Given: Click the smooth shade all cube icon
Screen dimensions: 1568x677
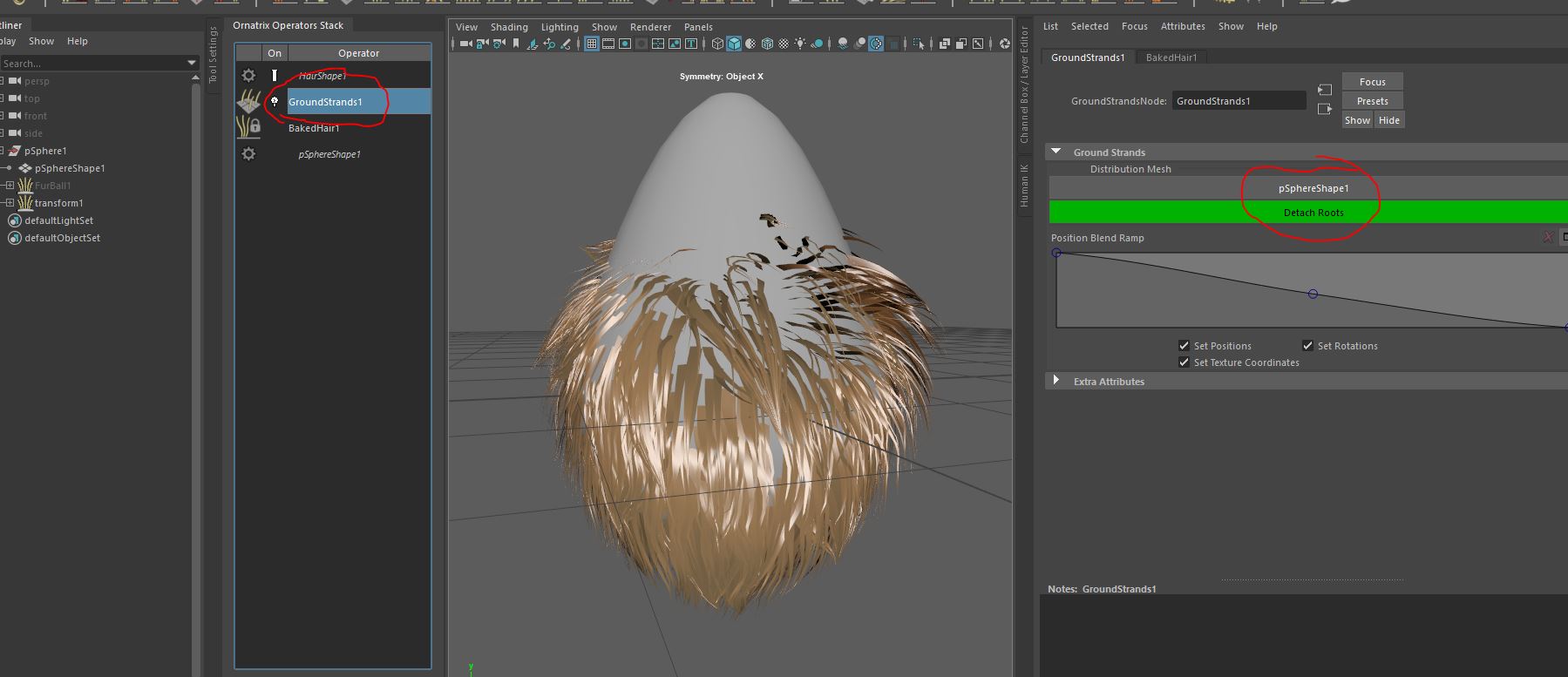Looking at the screenshot, I should click(x=734, y=44).
